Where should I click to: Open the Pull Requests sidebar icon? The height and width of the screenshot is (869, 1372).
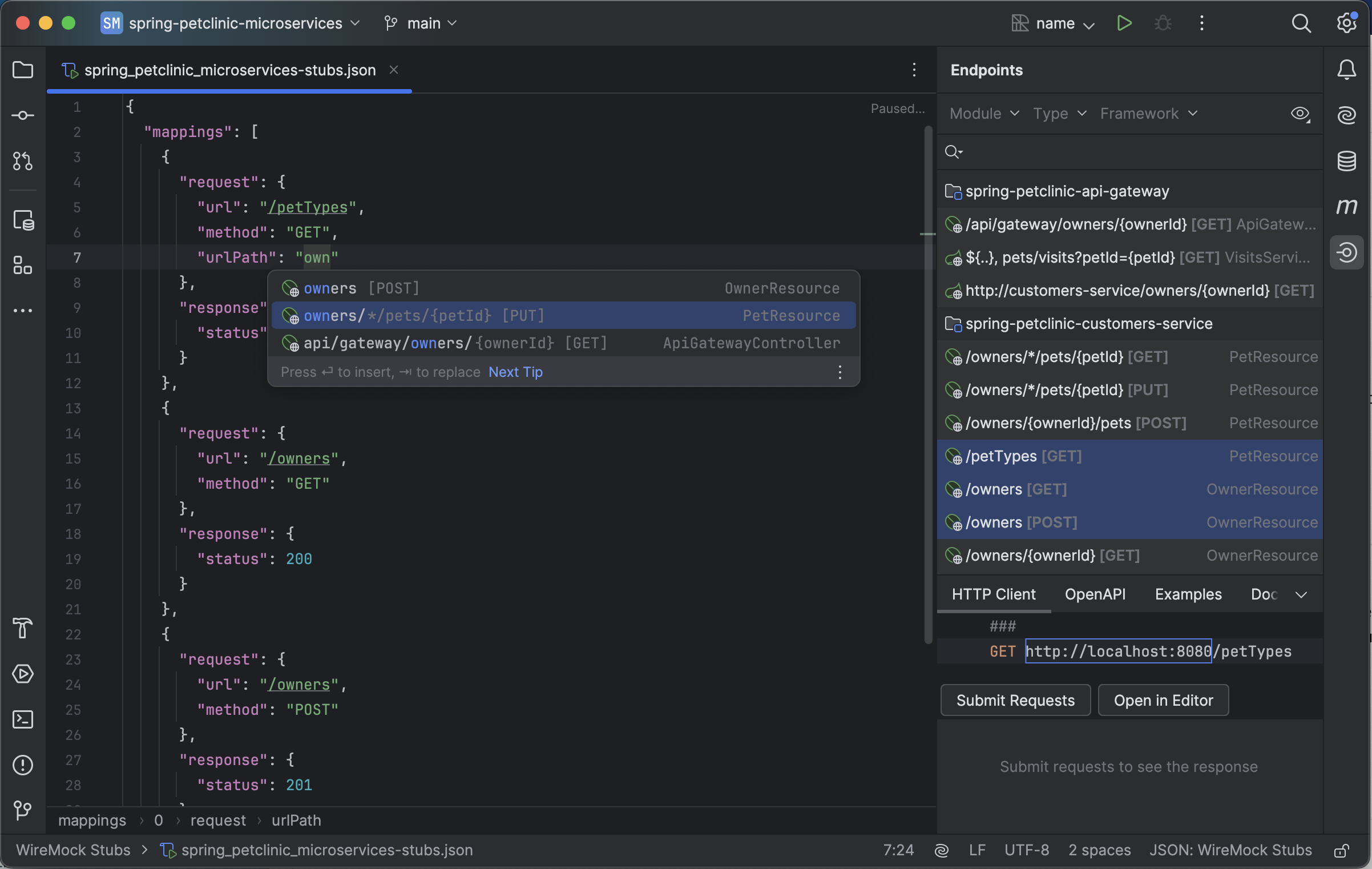point(23,161)
